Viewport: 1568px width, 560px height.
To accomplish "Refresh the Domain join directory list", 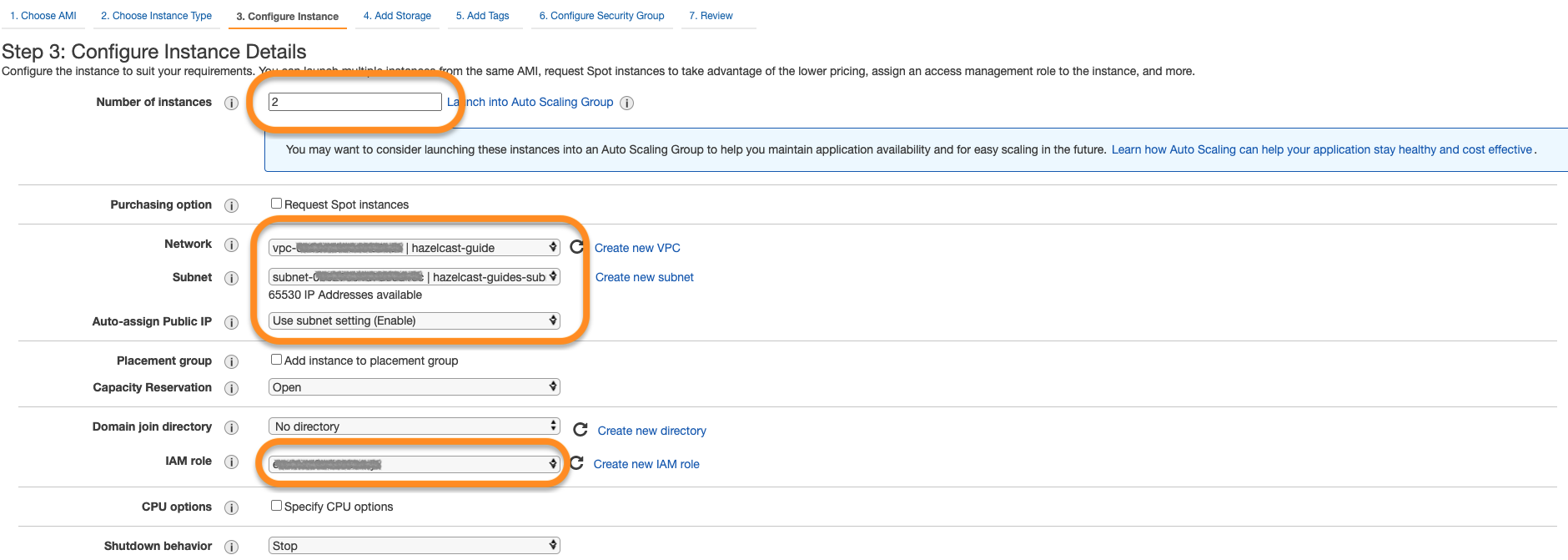I will coord(580,430).
